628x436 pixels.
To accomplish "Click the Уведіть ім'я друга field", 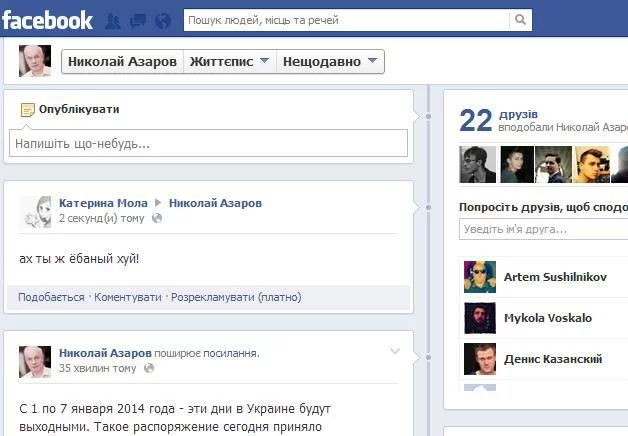I will pyautogui.click(x=543, y=229).
